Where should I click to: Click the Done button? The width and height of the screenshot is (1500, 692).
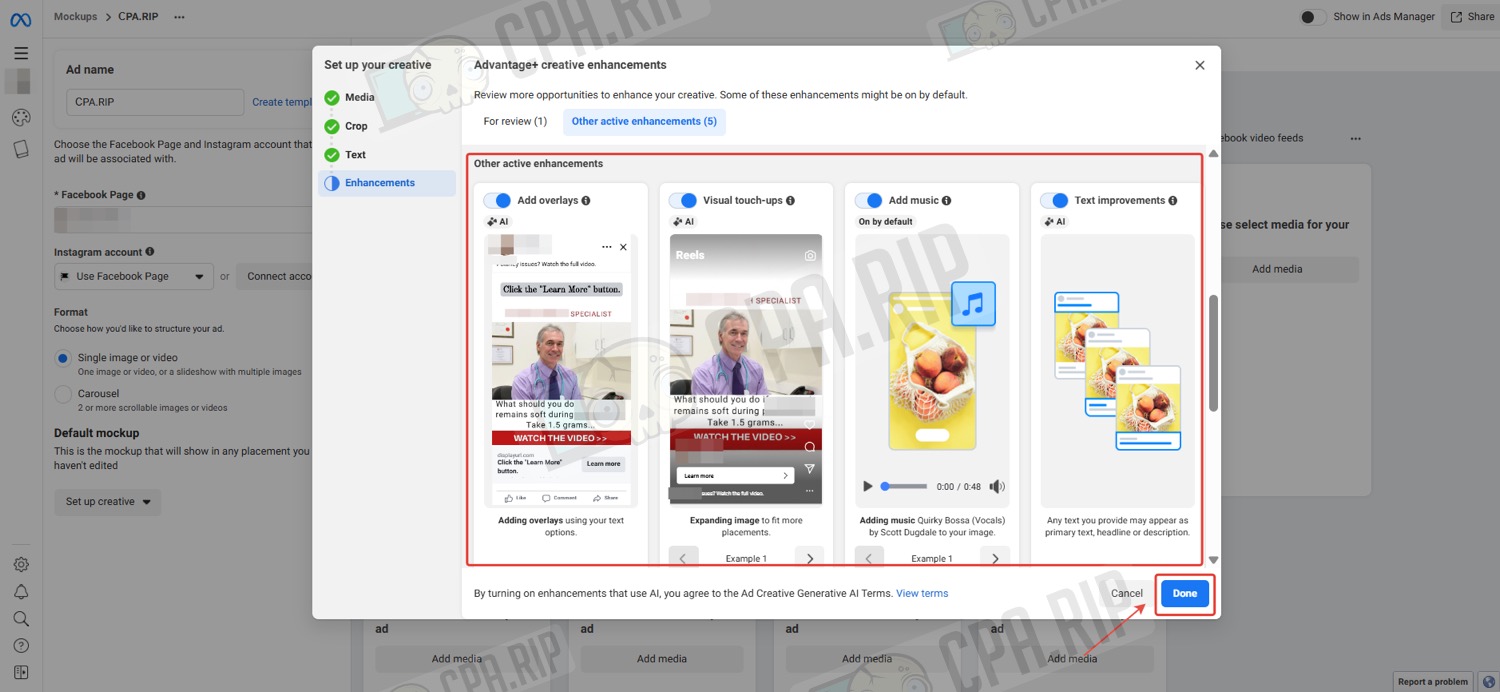[x=1185, y=594]
